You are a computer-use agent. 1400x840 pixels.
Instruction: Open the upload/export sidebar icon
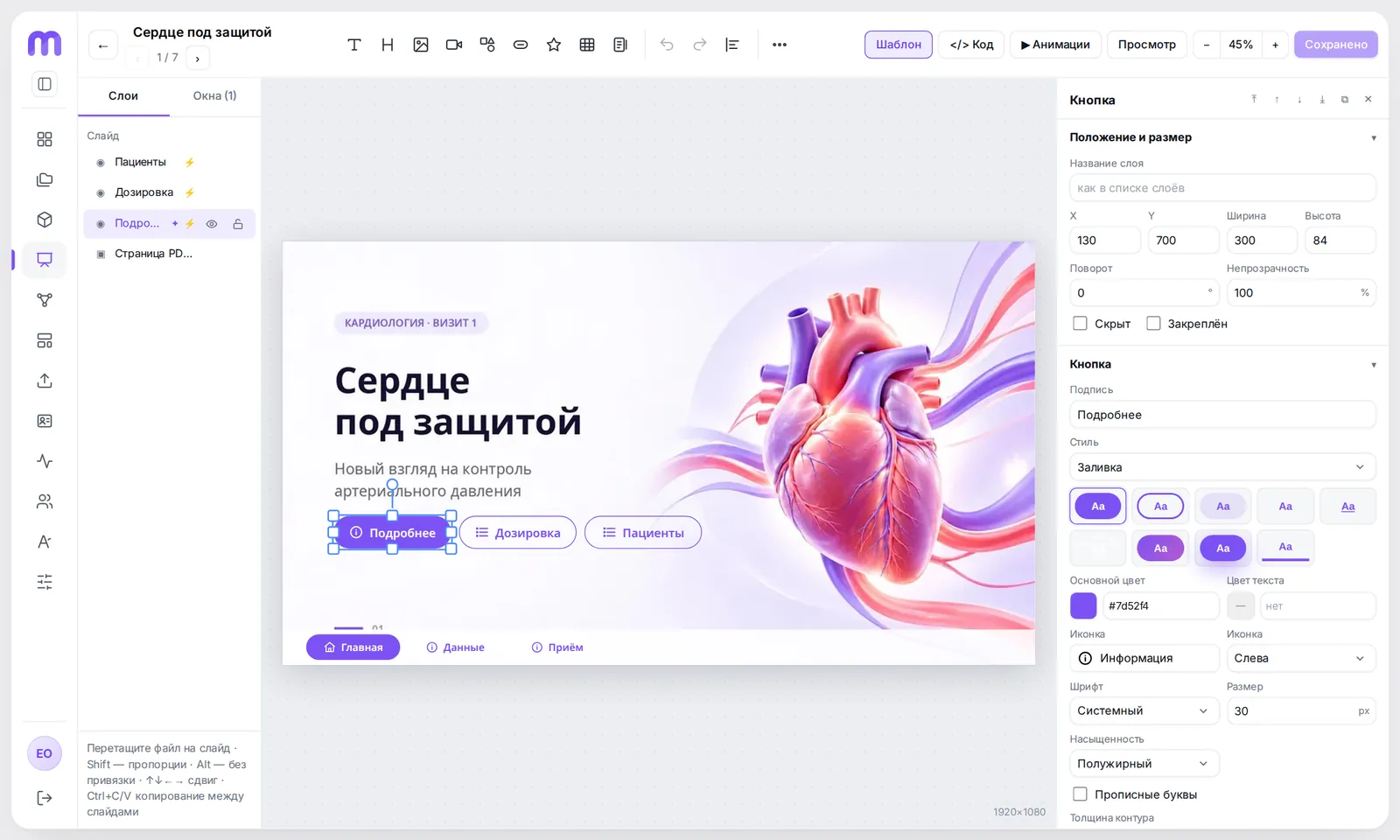coord(45,381)
